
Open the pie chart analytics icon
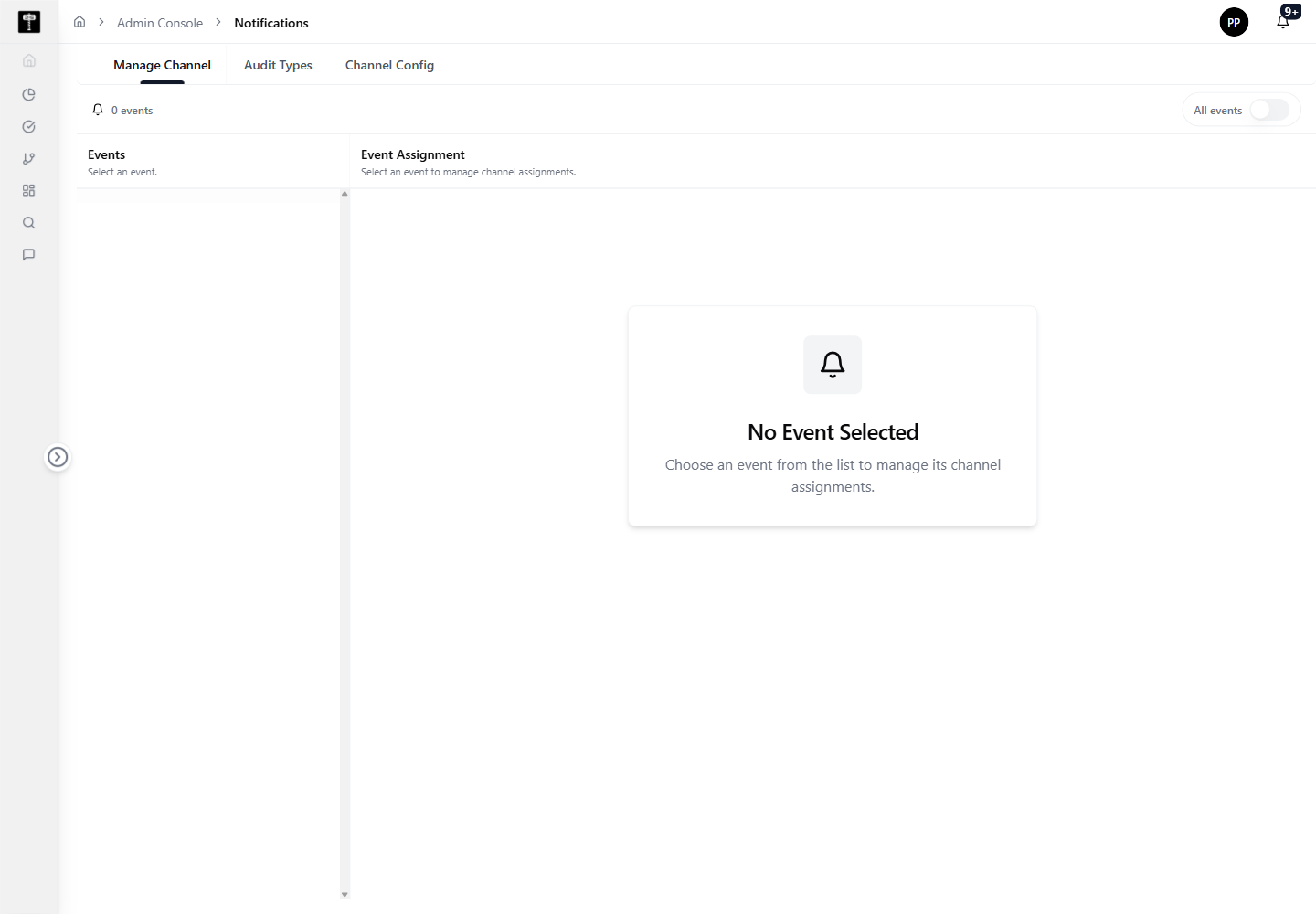(x=29, y=94)
